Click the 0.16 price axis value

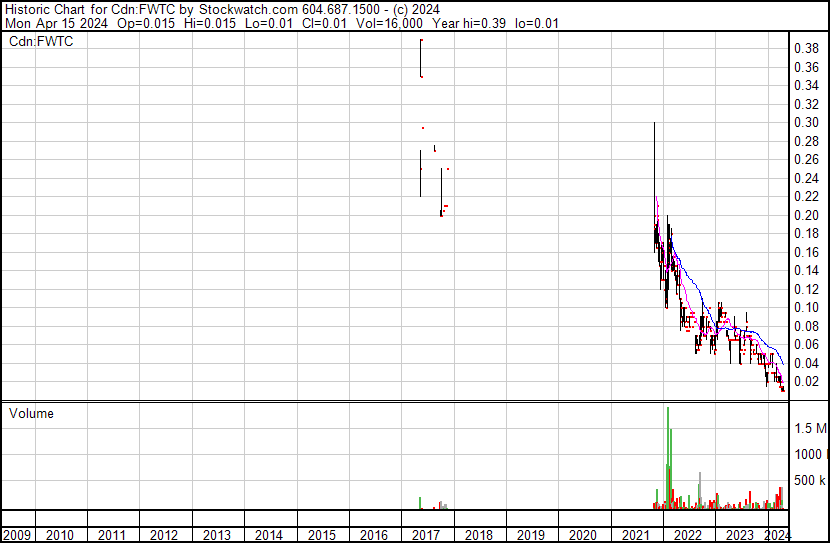point(807,252)
